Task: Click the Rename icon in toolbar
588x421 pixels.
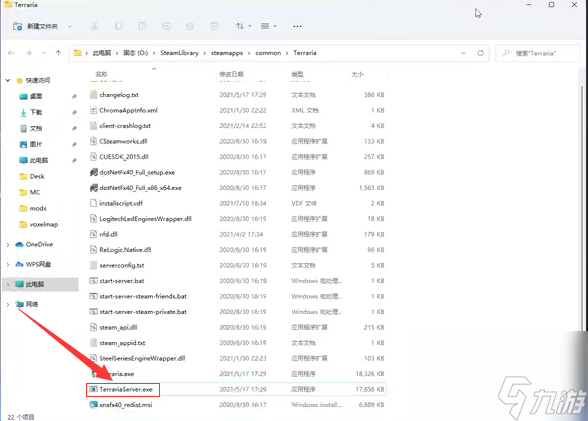Action: [x=166, y=26]
